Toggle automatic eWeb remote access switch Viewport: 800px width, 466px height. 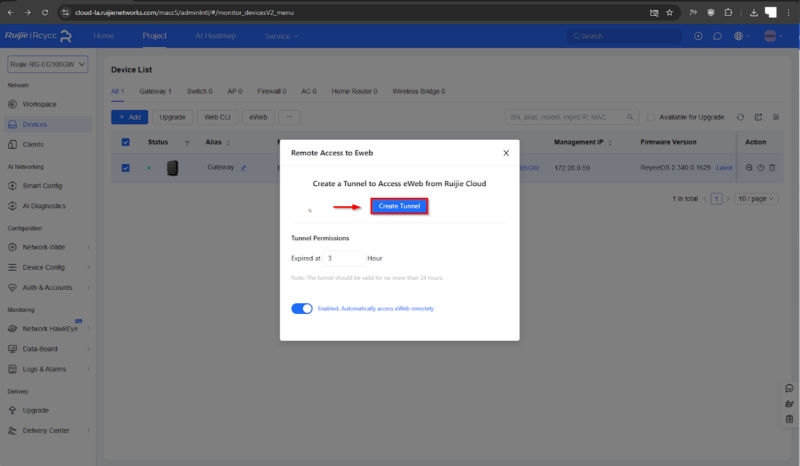[302, 308]
